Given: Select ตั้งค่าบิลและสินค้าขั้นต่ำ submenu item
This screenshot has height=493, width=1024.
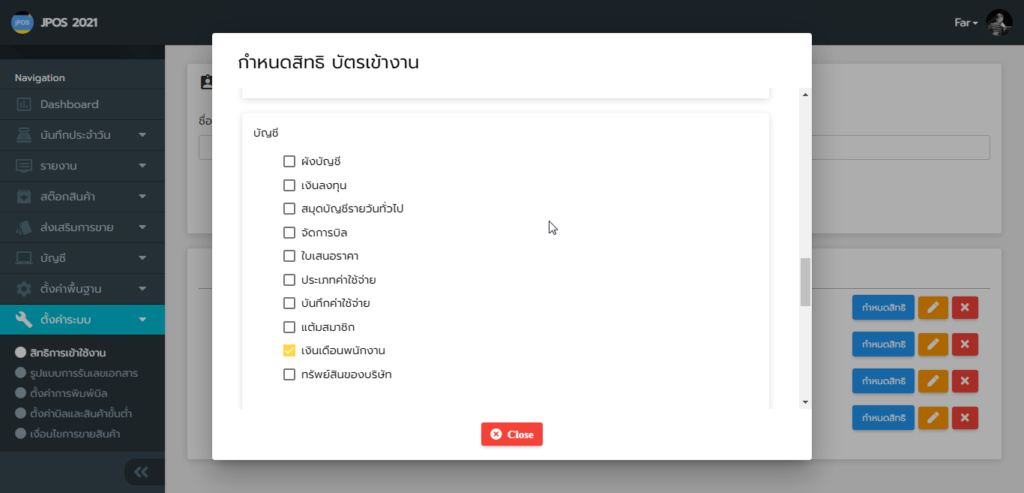Looking at the screenshot, I should pyautogui.click(x=82, y=414).
